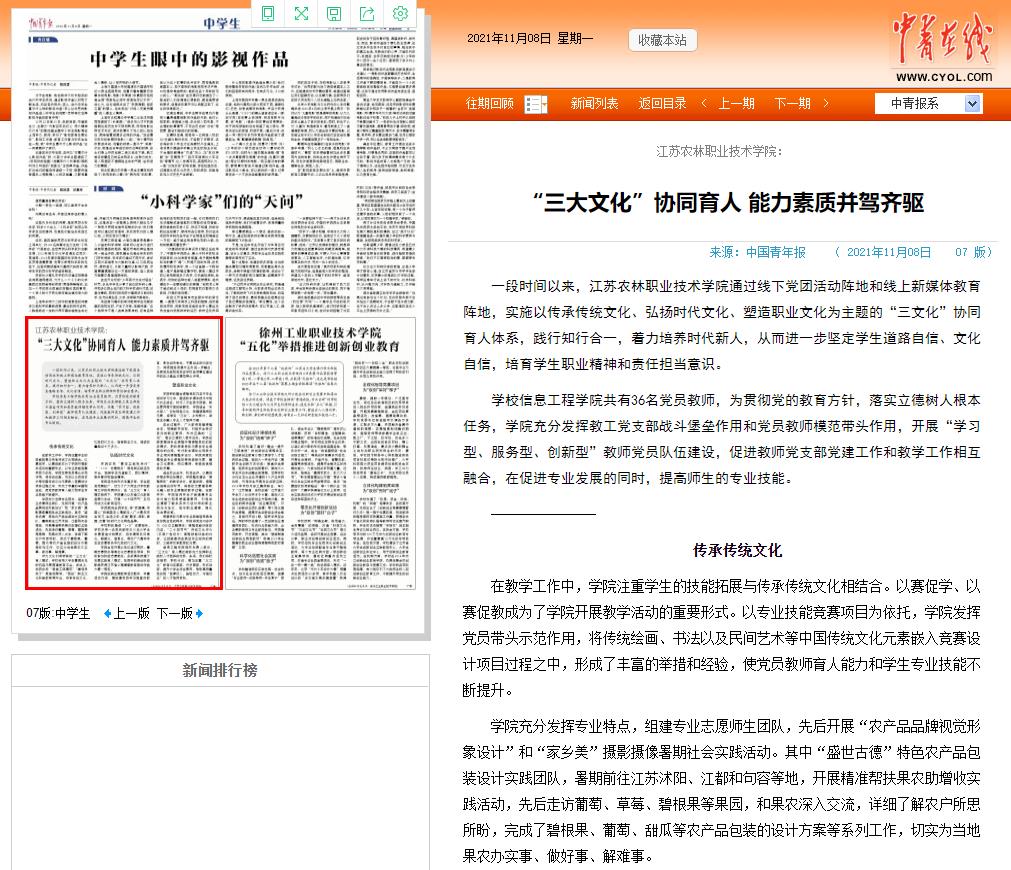Viewport: 1011px width, 870px height.
Task: Expand the 中青报系 dropdown
Action: click(972, 104)
